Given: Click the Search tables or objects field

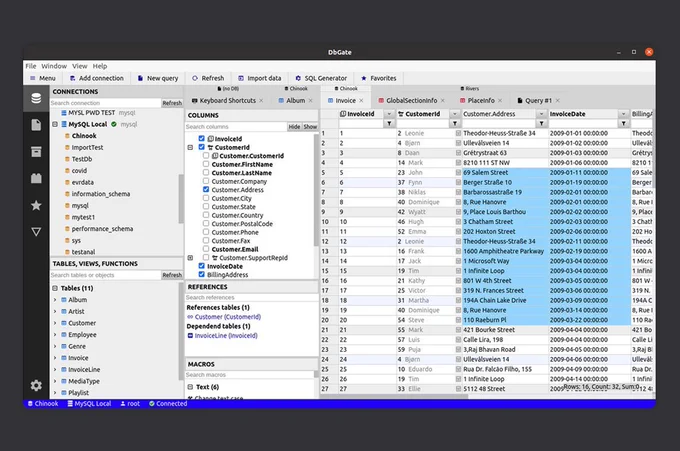Looking at the screenshot, I should (105, 275).
